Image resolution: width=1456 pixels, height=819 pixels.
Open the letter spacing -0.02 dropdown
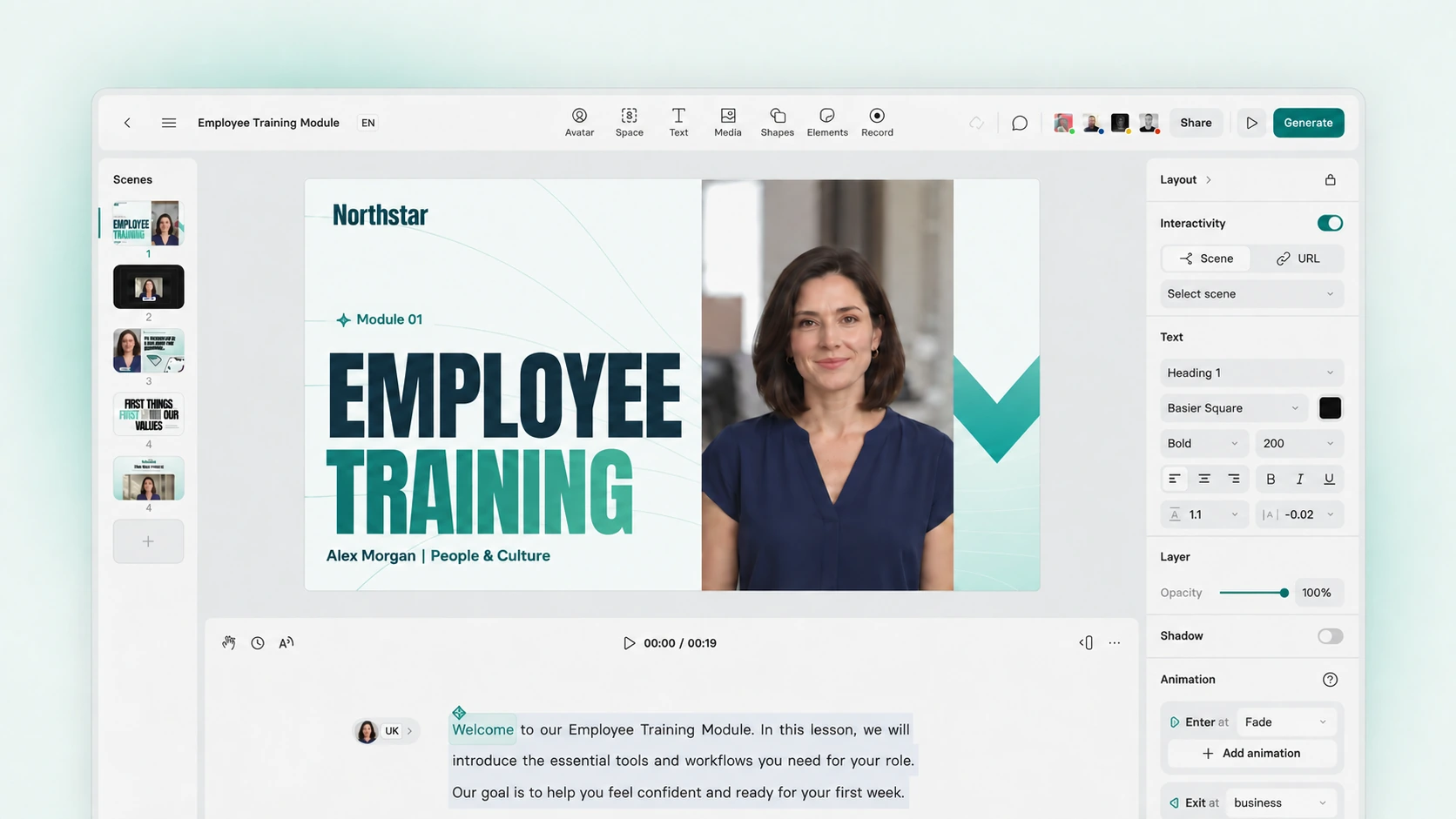tap(1298, 514)
